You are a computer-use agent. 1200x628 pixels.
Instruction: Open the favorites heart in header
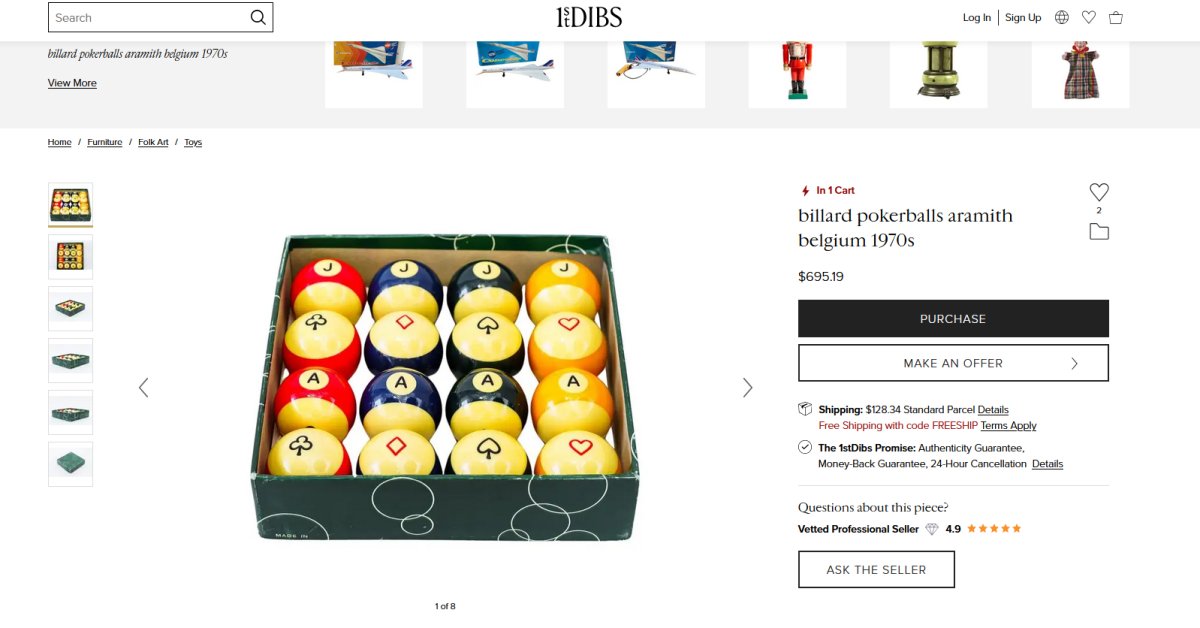[1089, 17]
